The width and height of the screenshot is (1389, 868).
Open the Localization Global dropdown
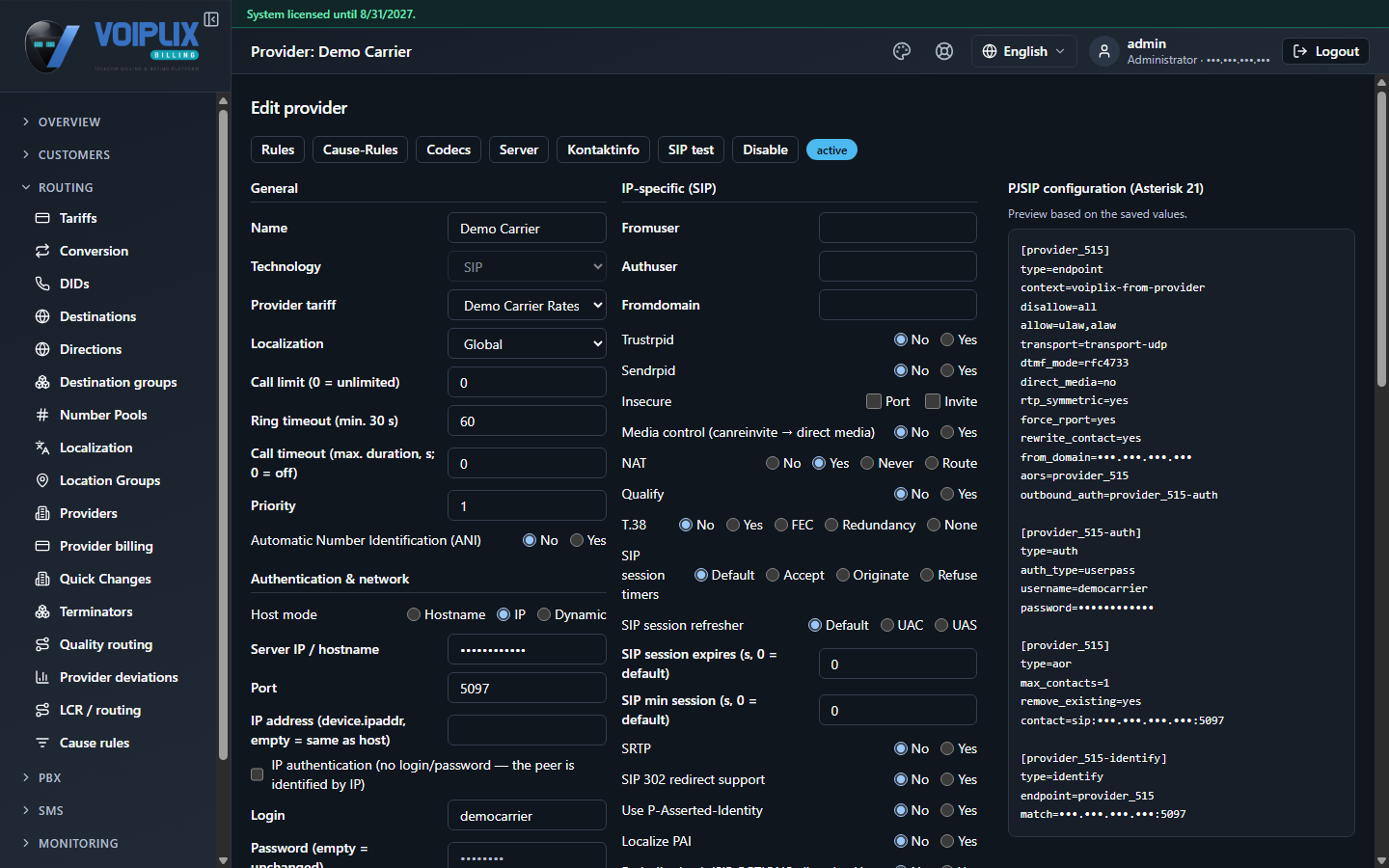527,343
